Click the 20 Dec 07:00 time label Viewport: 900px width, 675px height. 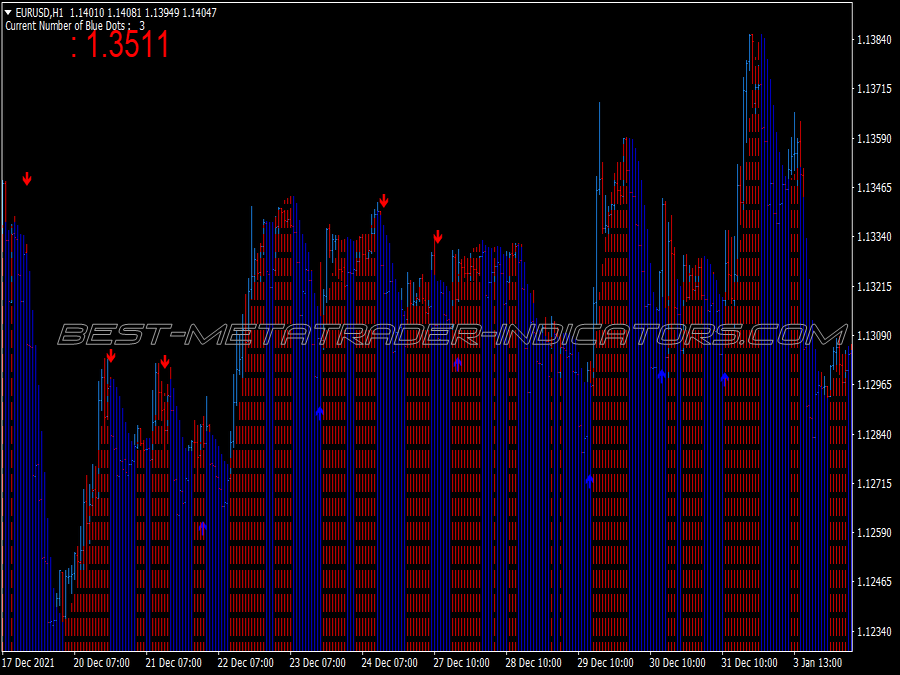102,663
